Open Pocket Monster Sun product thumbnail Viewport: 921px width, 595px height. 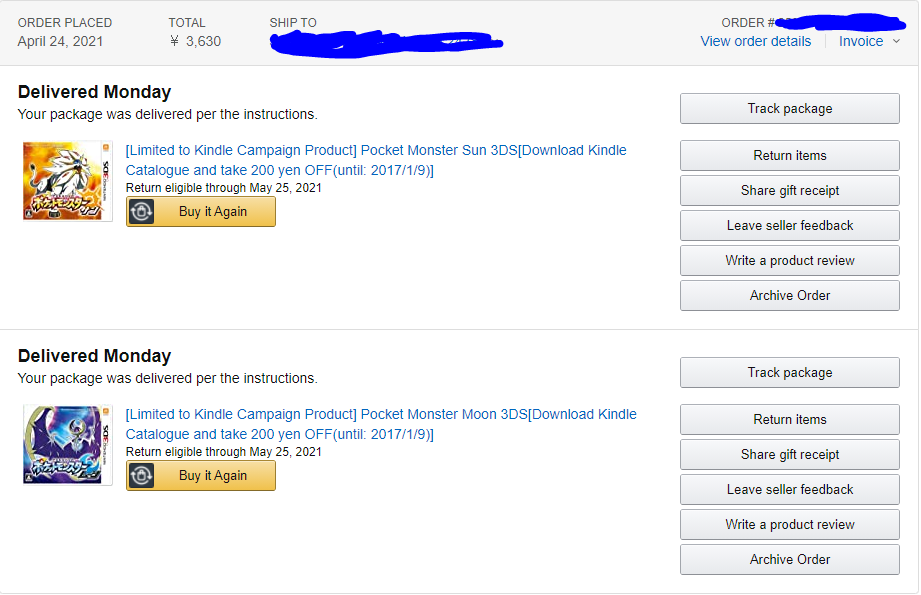click(68, 181)
